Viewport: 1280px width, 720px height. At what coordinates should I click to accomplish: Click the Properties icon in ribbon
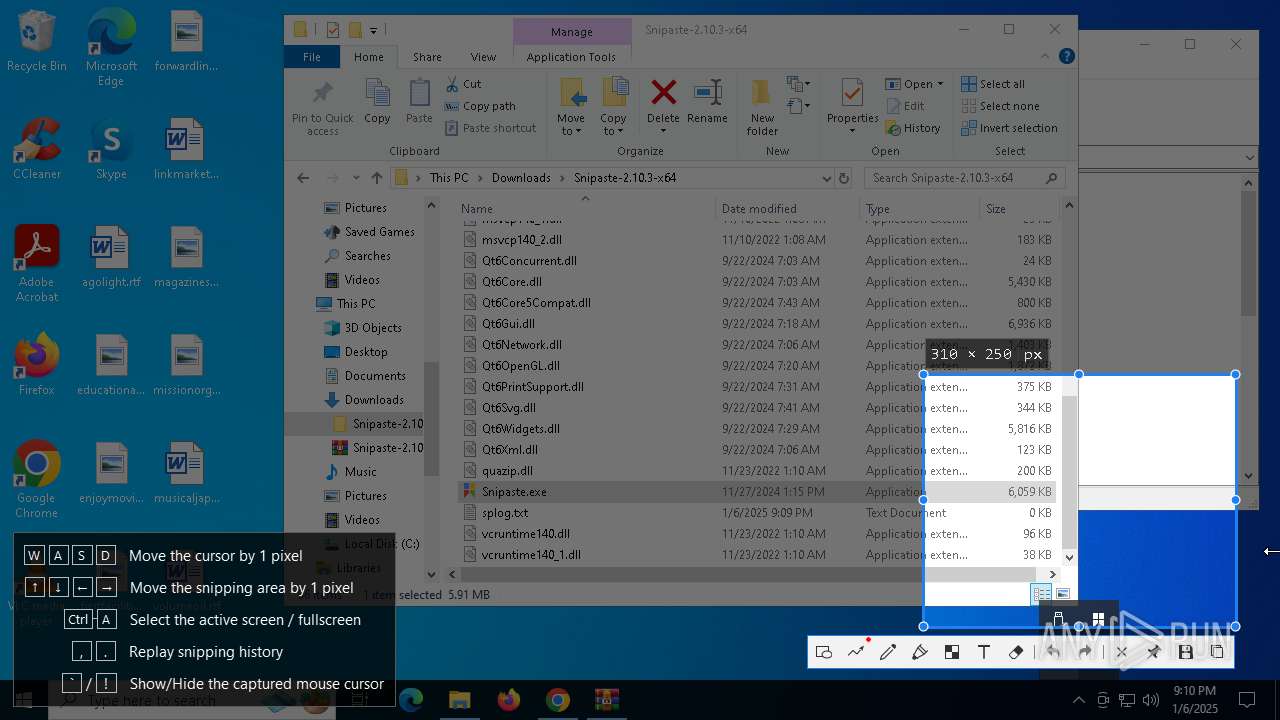[852, 94]
